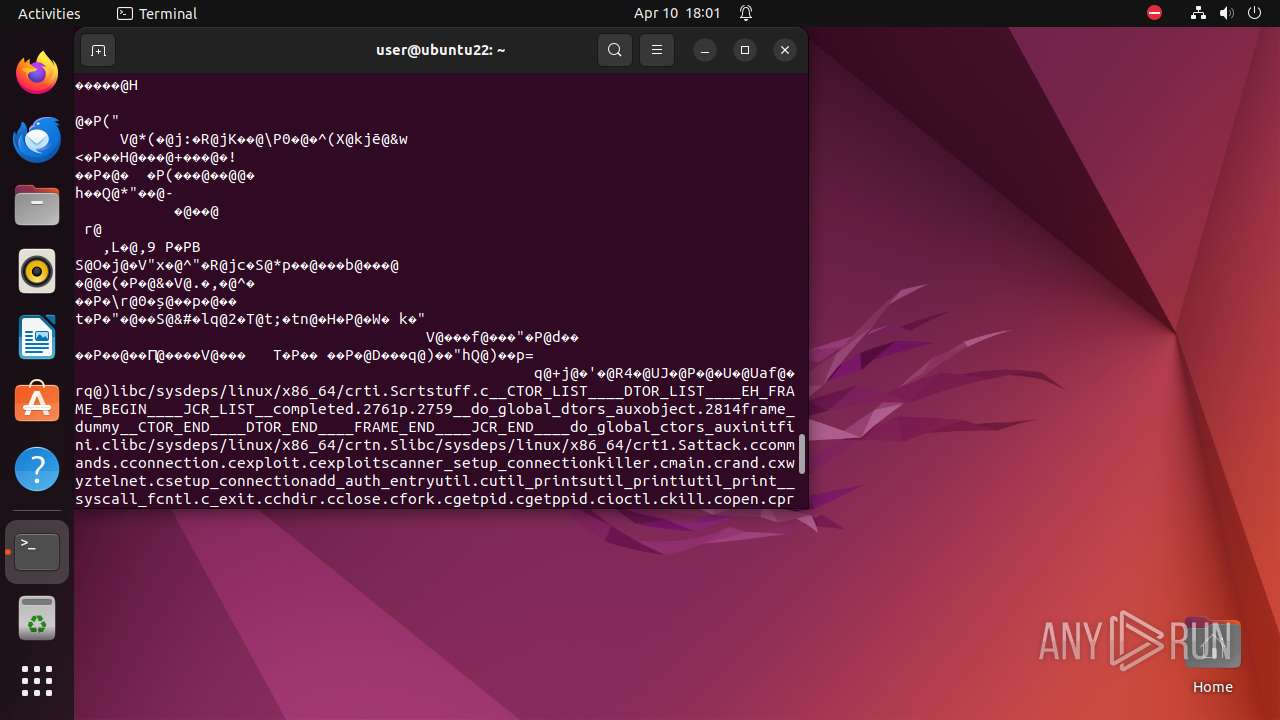Open the Home folder desktop icon
Viewport: 1280px width, 720px height.
point(1212,656)
